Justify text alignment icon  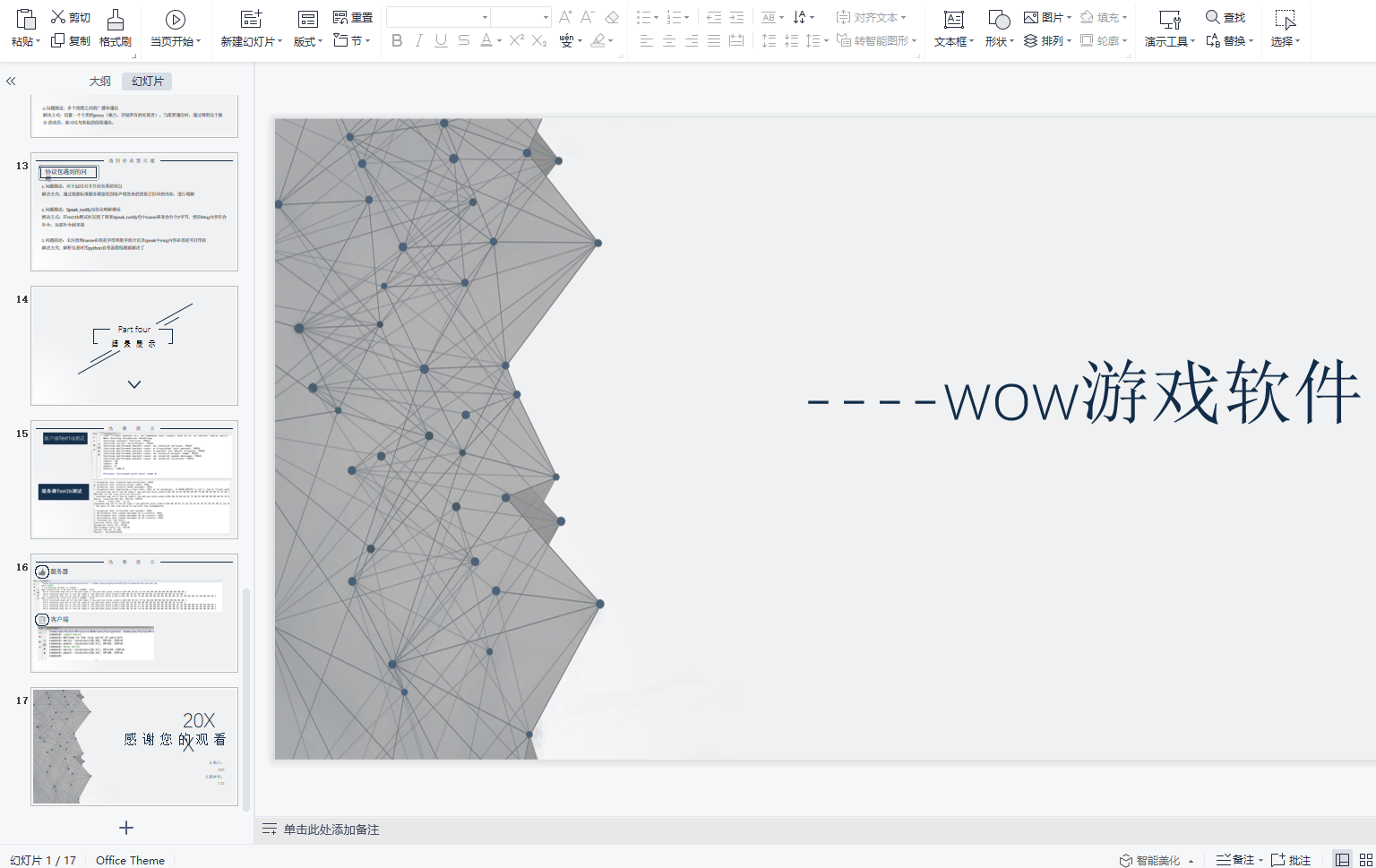tap(714, 40)
